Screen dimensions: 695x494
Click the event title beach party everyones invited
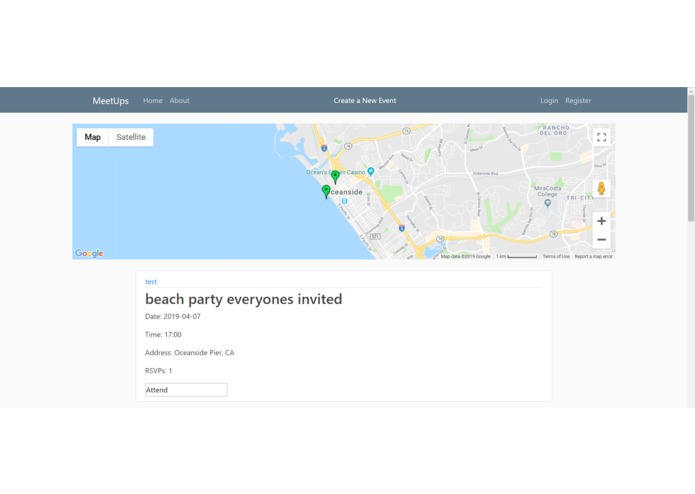pos(243,299)
